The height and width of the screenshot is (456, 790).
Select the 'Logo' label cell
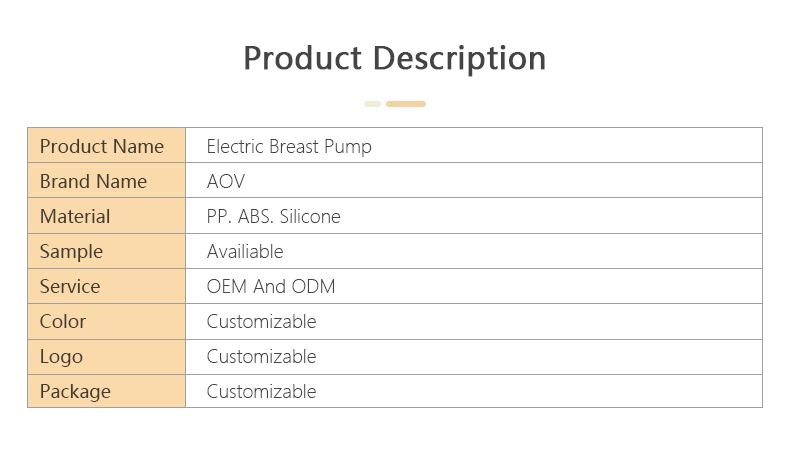point(106,356)
